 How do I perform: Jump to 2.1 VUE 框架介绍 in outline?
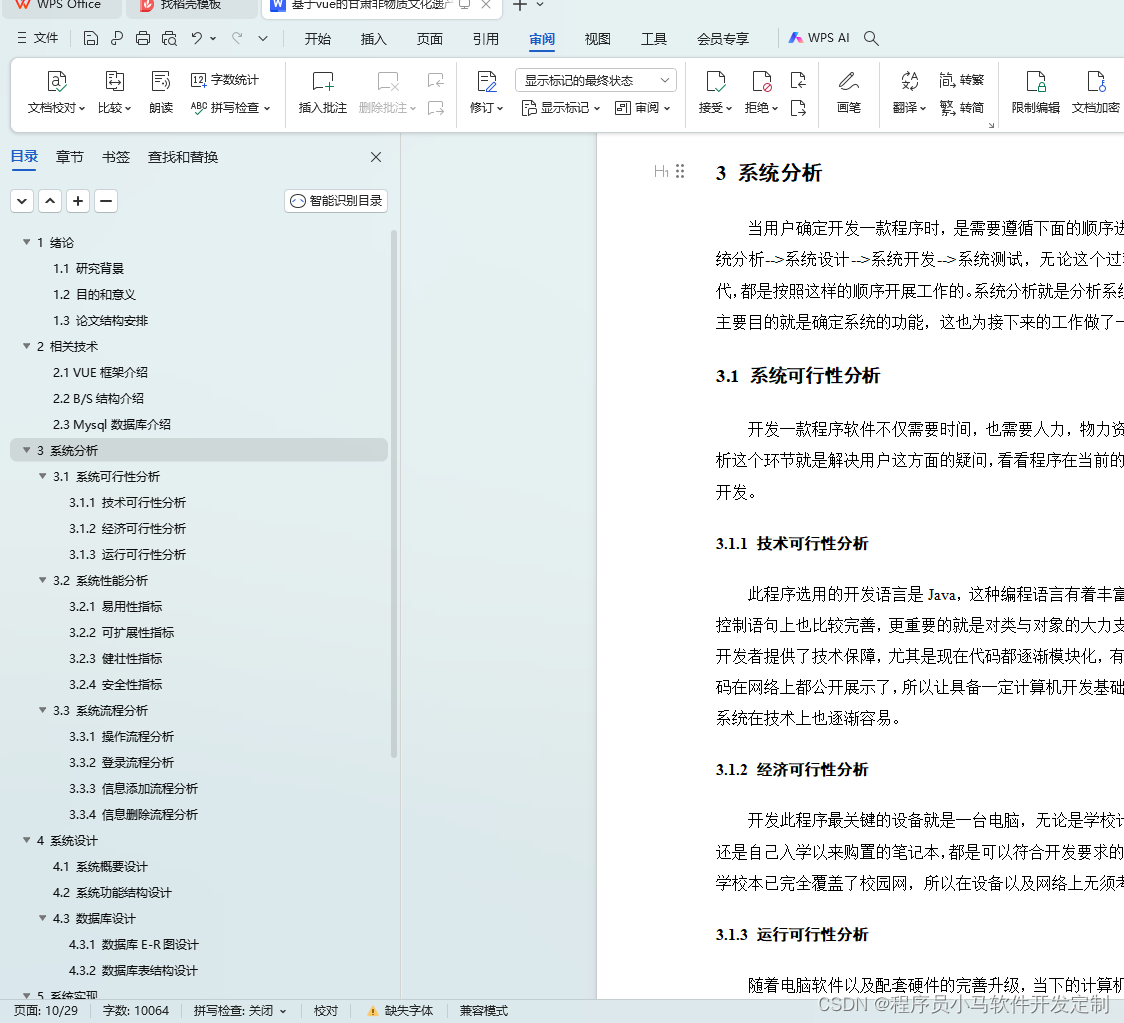coord(100,372)
